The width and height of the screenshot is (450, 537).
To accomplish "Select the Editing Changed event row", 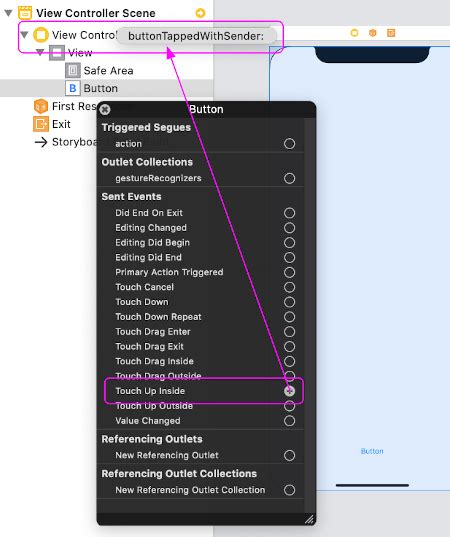I will coord(201,228).
